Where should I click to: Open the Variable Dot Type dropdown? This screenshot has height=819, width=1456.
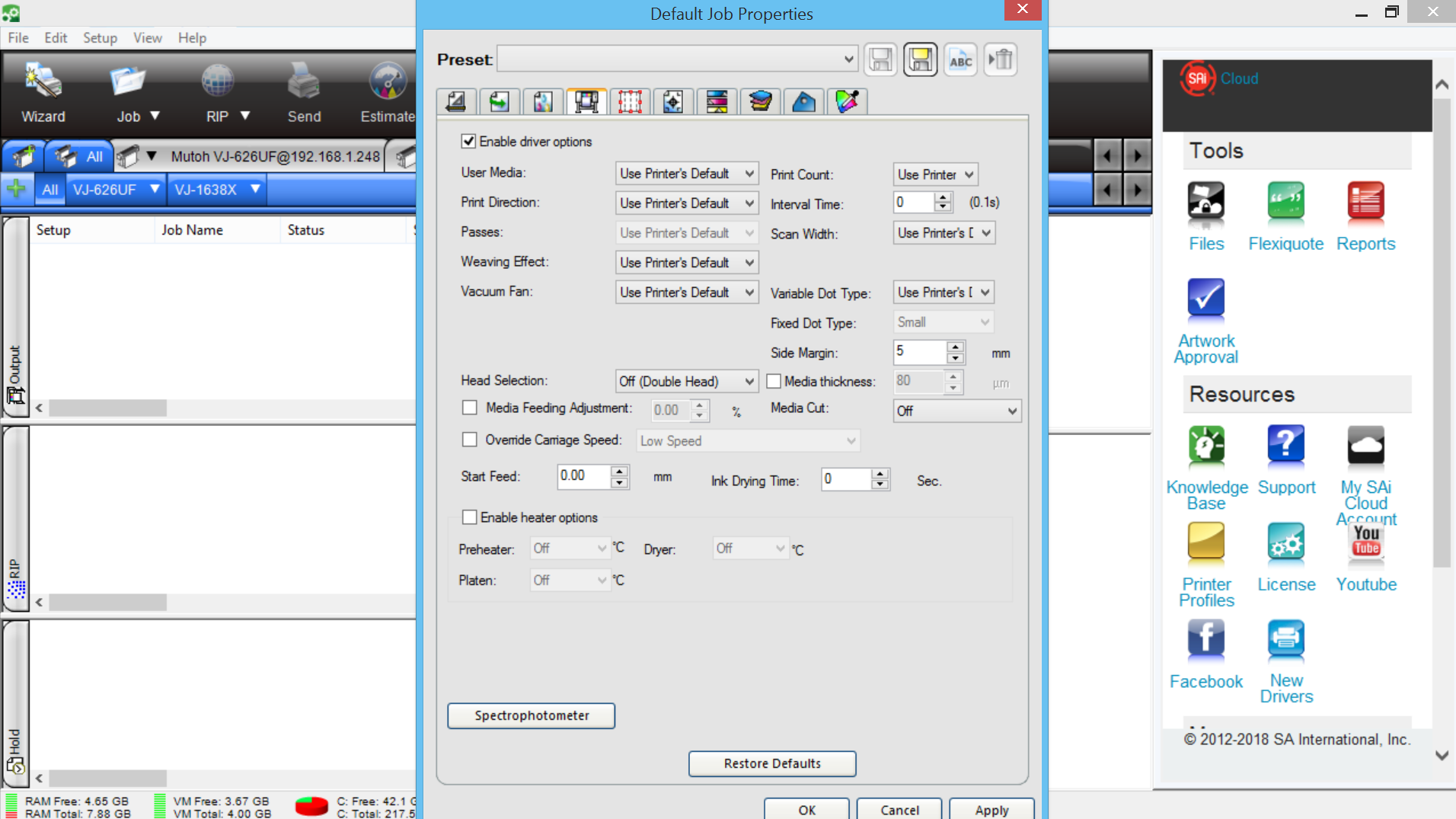(x=944, y=293)
